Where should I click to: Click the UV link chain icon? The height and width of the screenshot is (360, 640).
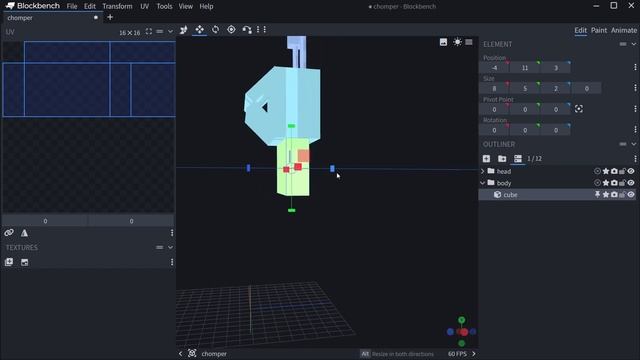[9, 233]
